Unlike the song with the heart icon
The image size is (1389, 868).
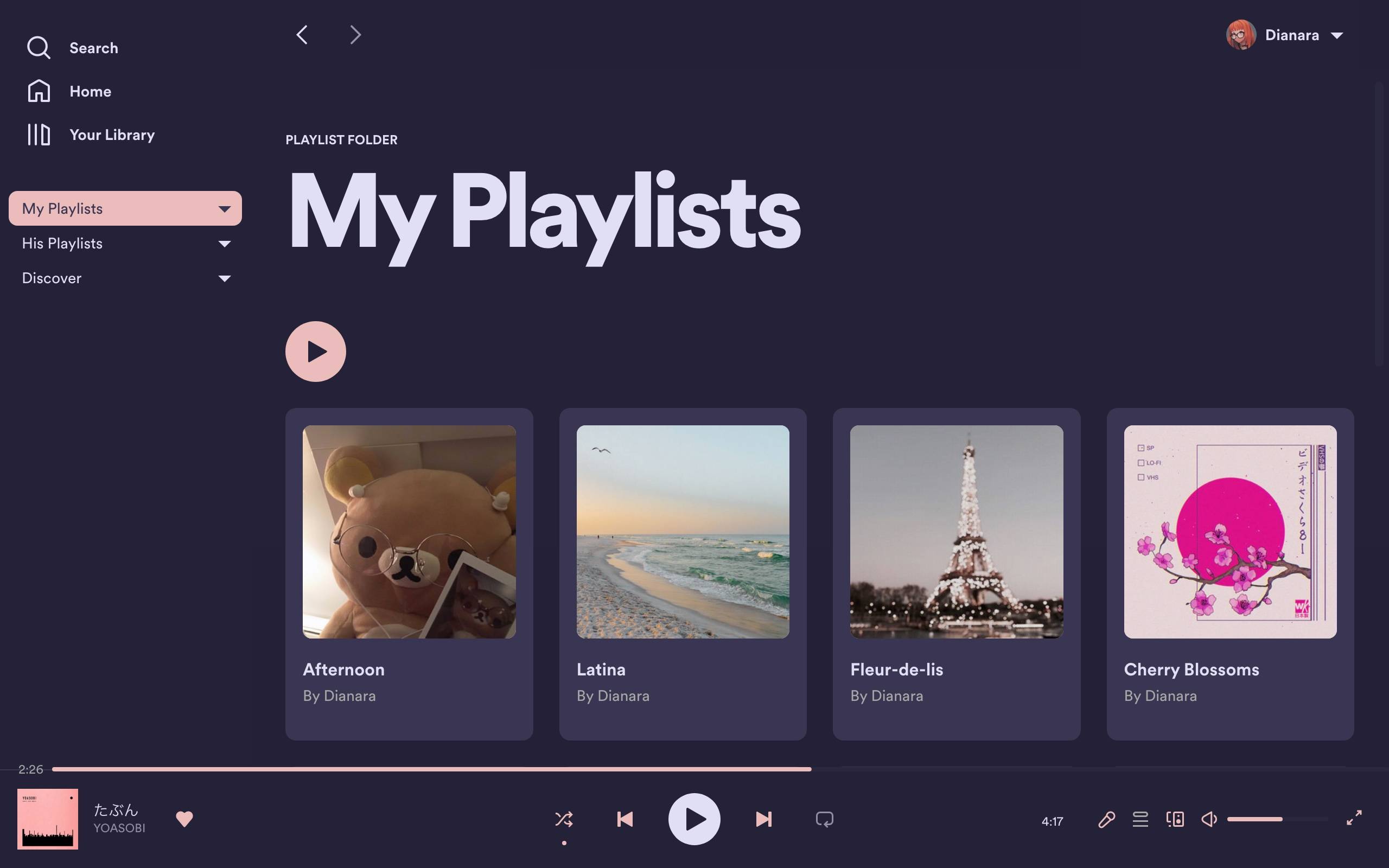184,819
